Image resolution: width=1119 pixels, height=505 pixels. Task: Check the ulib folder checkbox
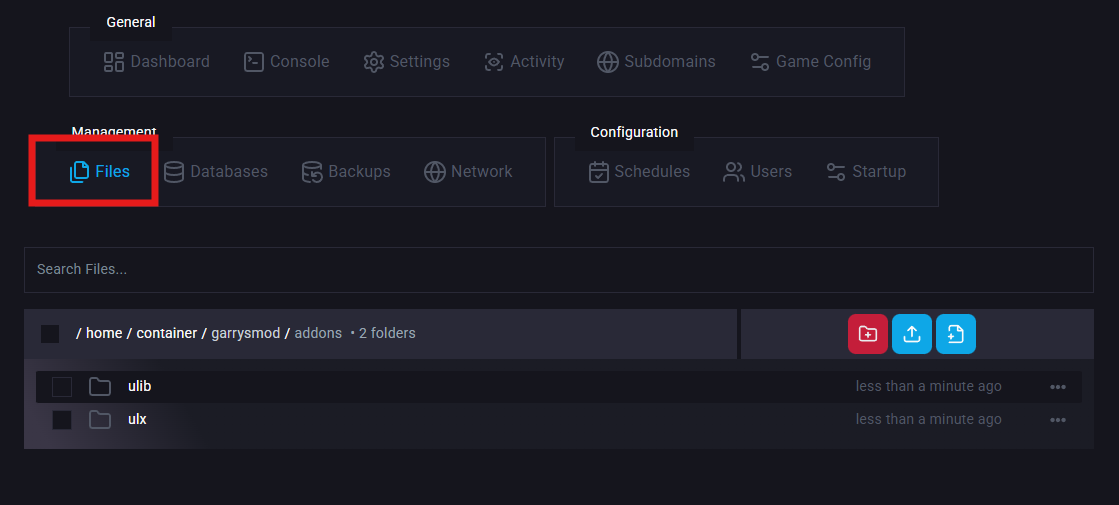[x=62, y=387]
